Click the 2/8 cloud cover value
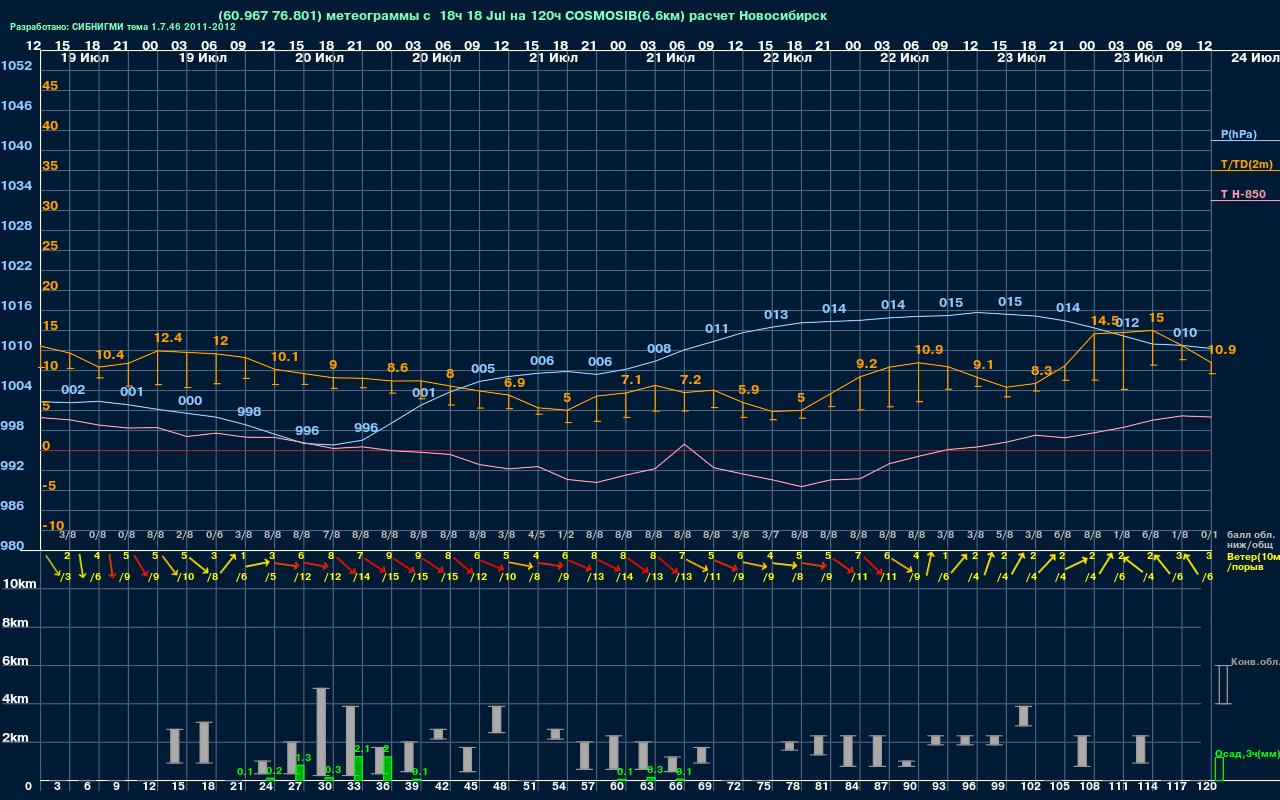The width and height of the screenshot is (1280, 800). pyautogui.click(x=185, y=535)
